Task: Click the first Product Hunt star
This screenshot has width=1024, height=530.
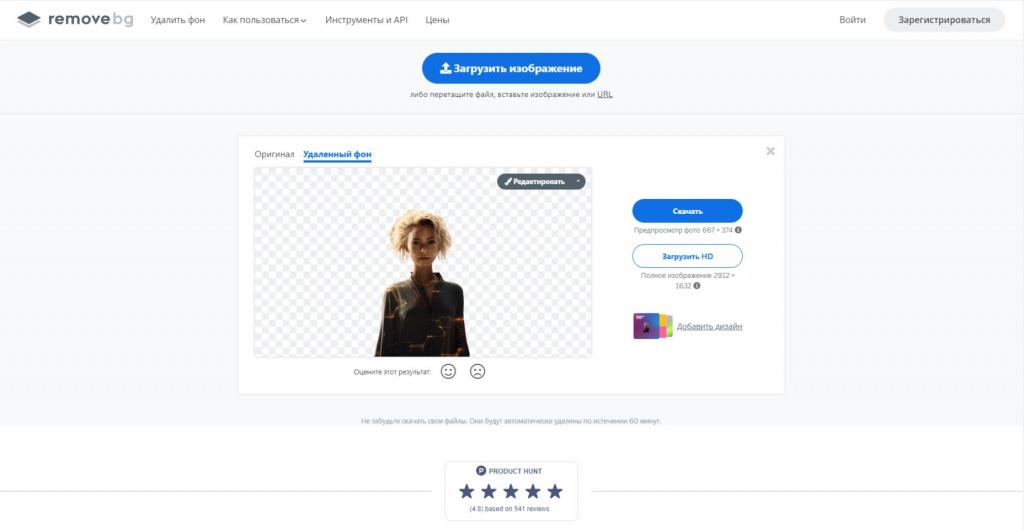Action: point(466,491)
